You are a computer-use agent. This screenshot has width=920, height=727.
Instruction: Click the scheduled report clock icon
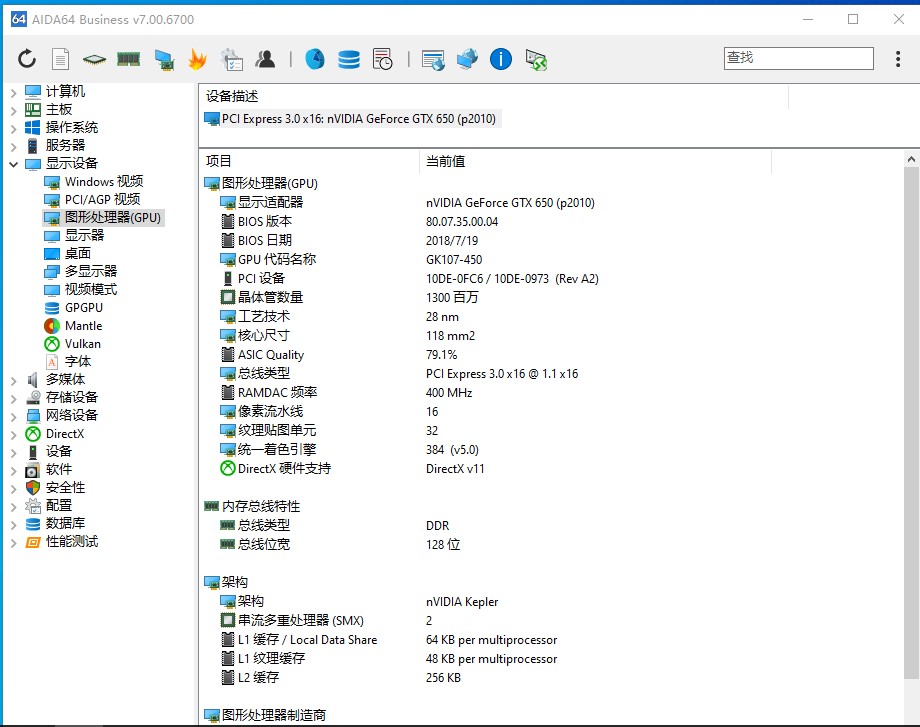pos(383,59)
